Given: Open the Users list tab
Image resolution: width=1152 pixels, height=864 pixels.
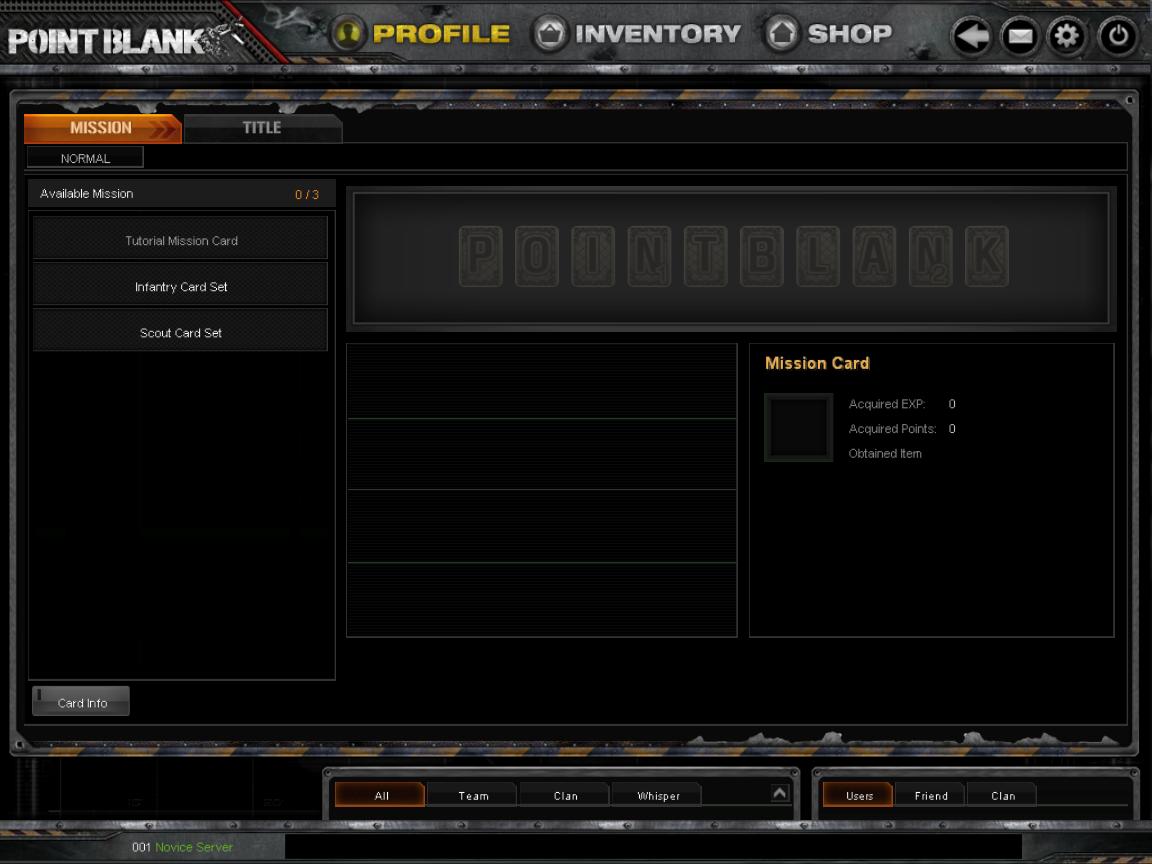Looking at the screenshot, I should 858,795.
